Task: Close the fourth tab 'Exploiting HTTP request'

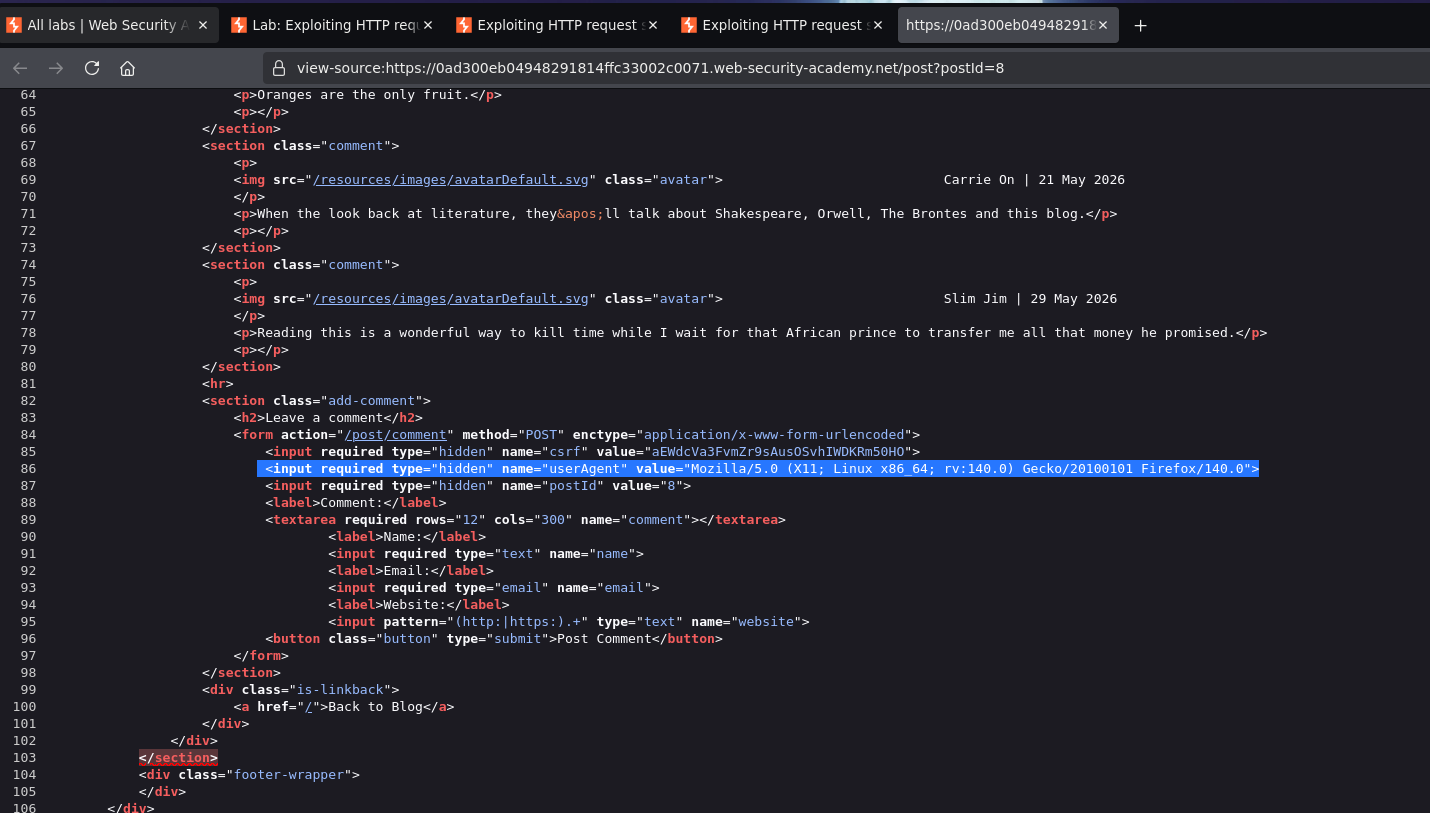Action: pyautogui.click(x=878, y=25)
